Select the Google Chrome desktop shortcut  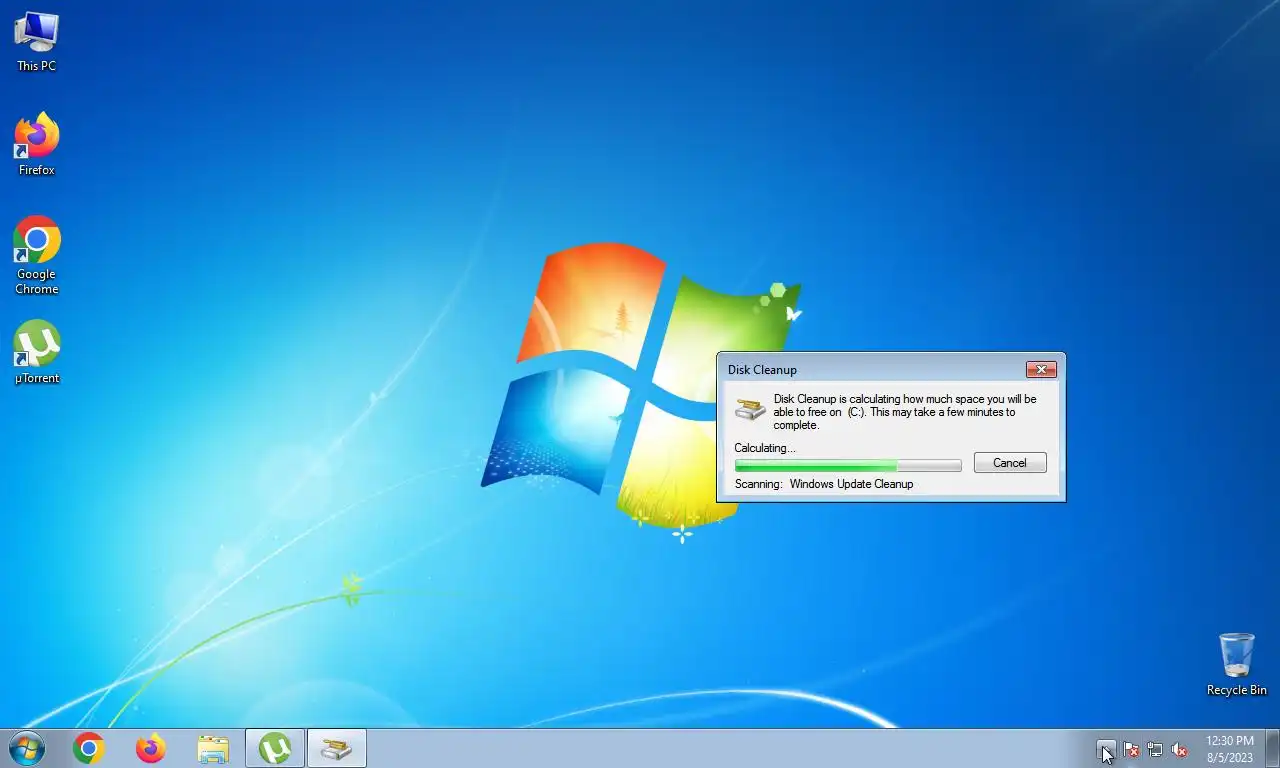(37, 256)
